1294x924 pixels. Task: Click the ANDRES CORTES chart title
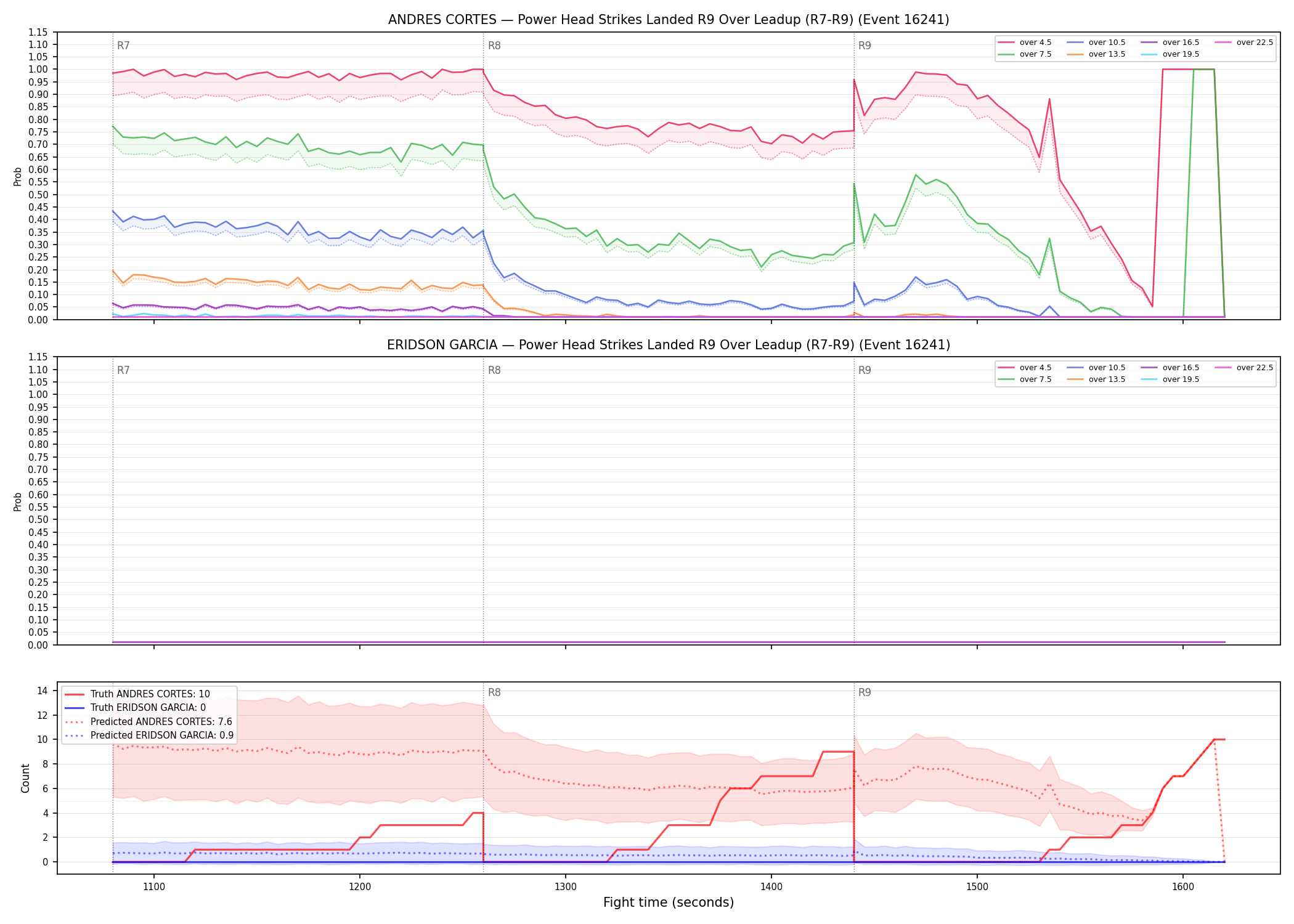click(669, 20)
